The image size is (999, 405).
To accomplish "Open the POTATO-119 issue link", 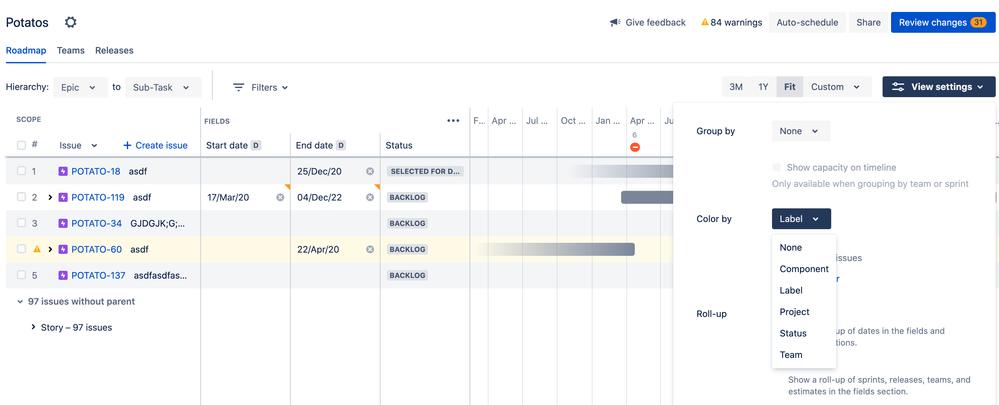I will coord(97,197).
